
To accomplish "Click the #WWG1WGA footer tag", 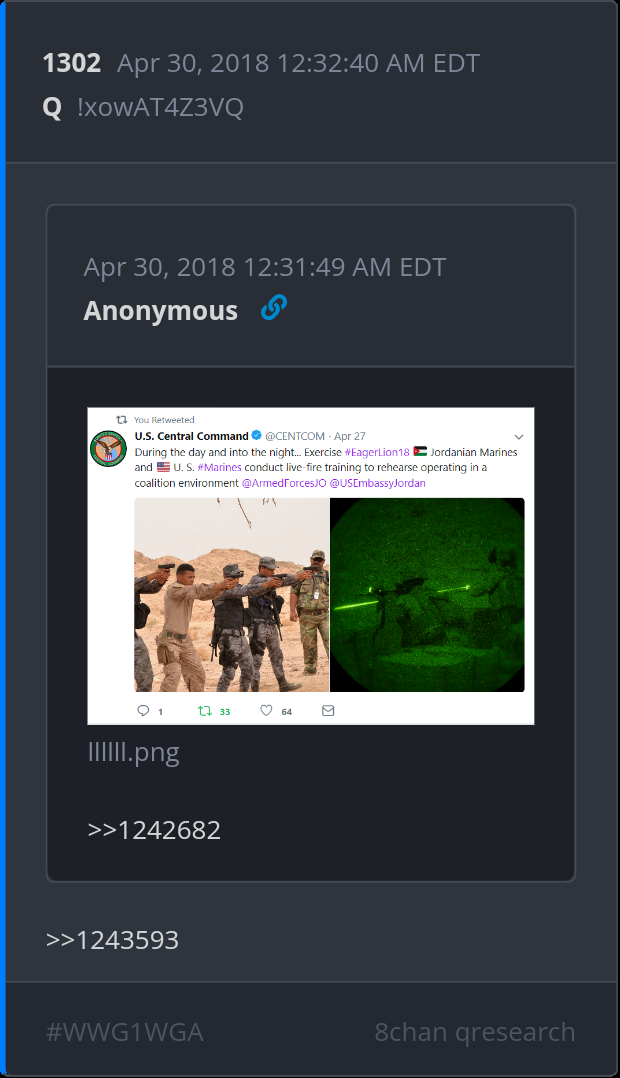I will click(124, 1032).
